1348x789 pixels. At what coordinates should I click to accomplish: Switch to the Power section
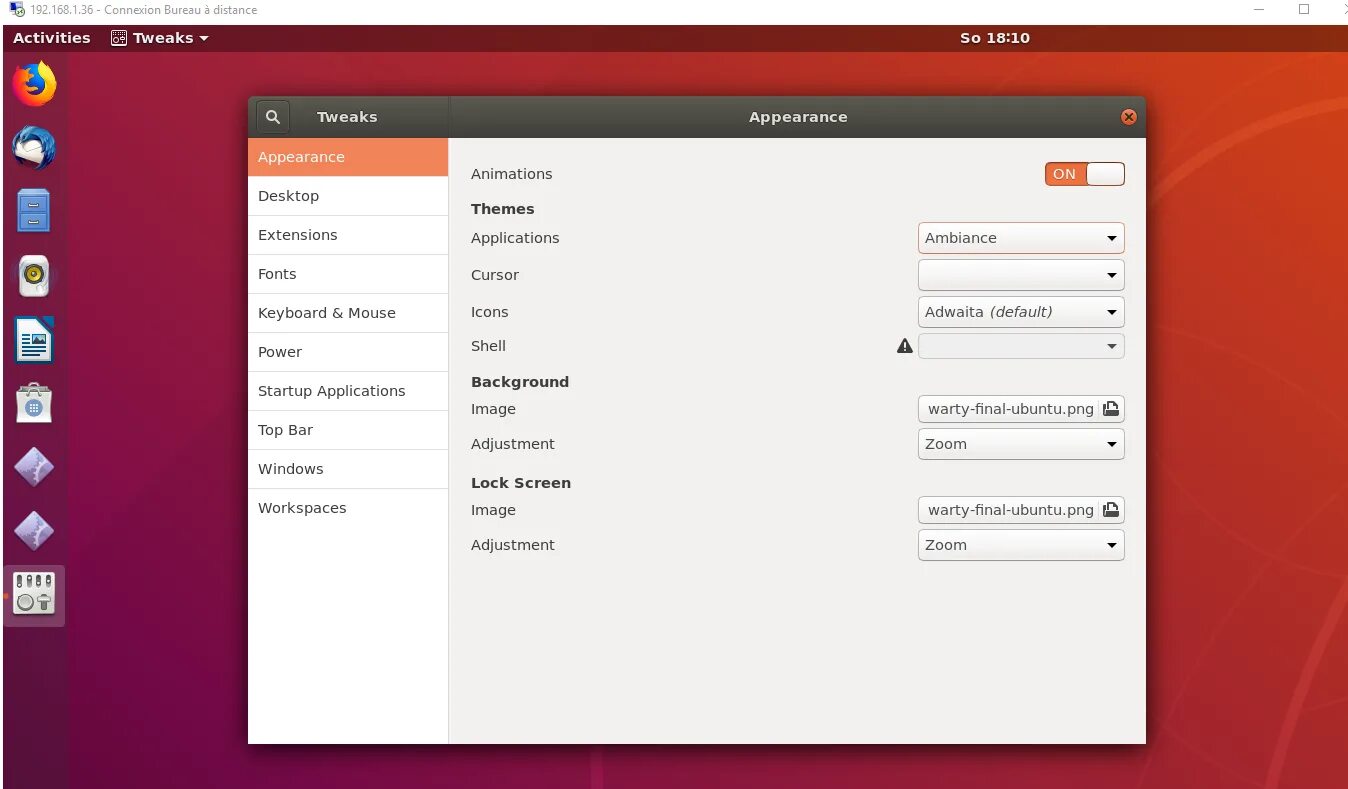pos(348,352)
